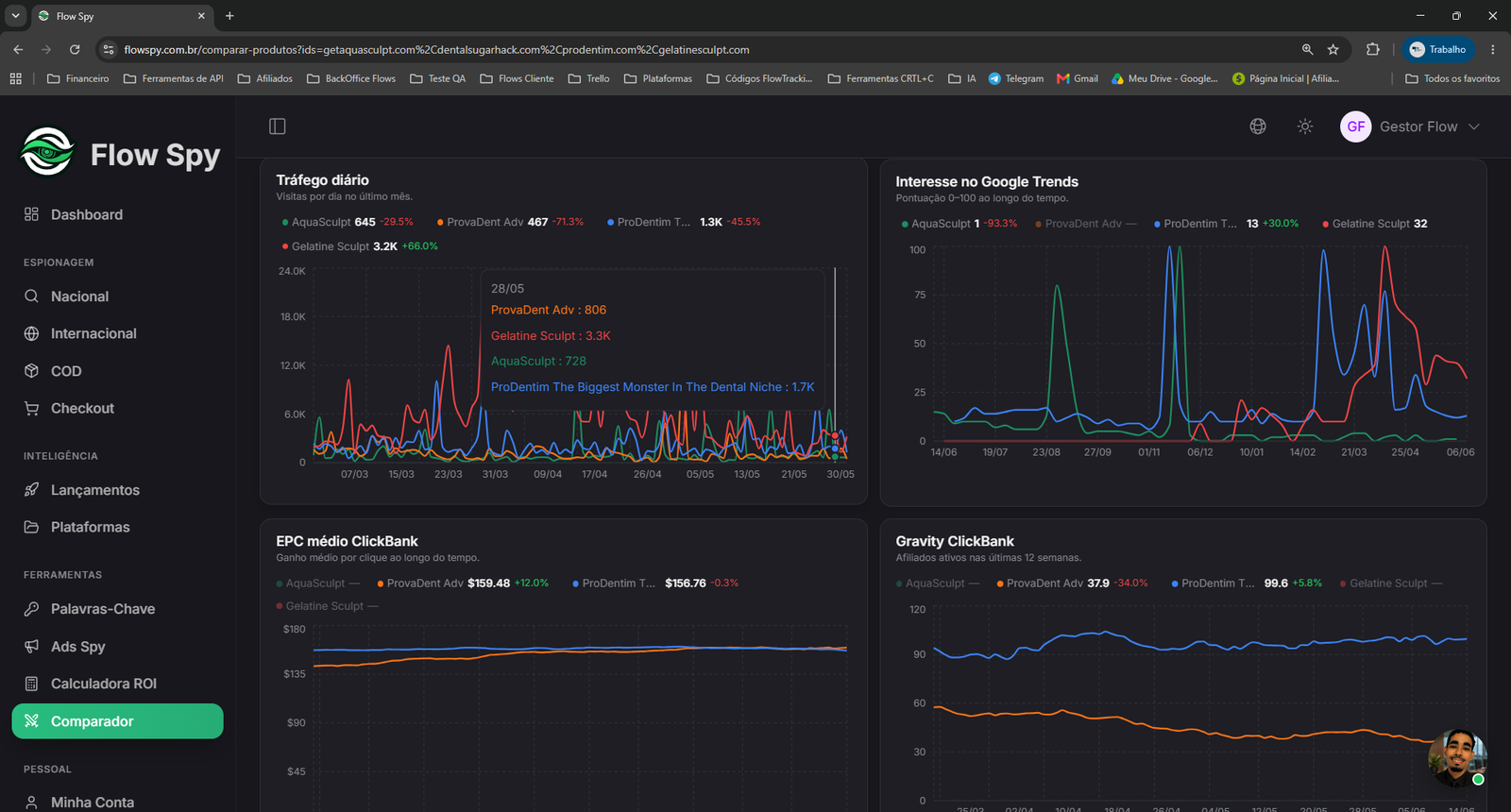Expand the Todos os favoritos folder

point(1452,78)
